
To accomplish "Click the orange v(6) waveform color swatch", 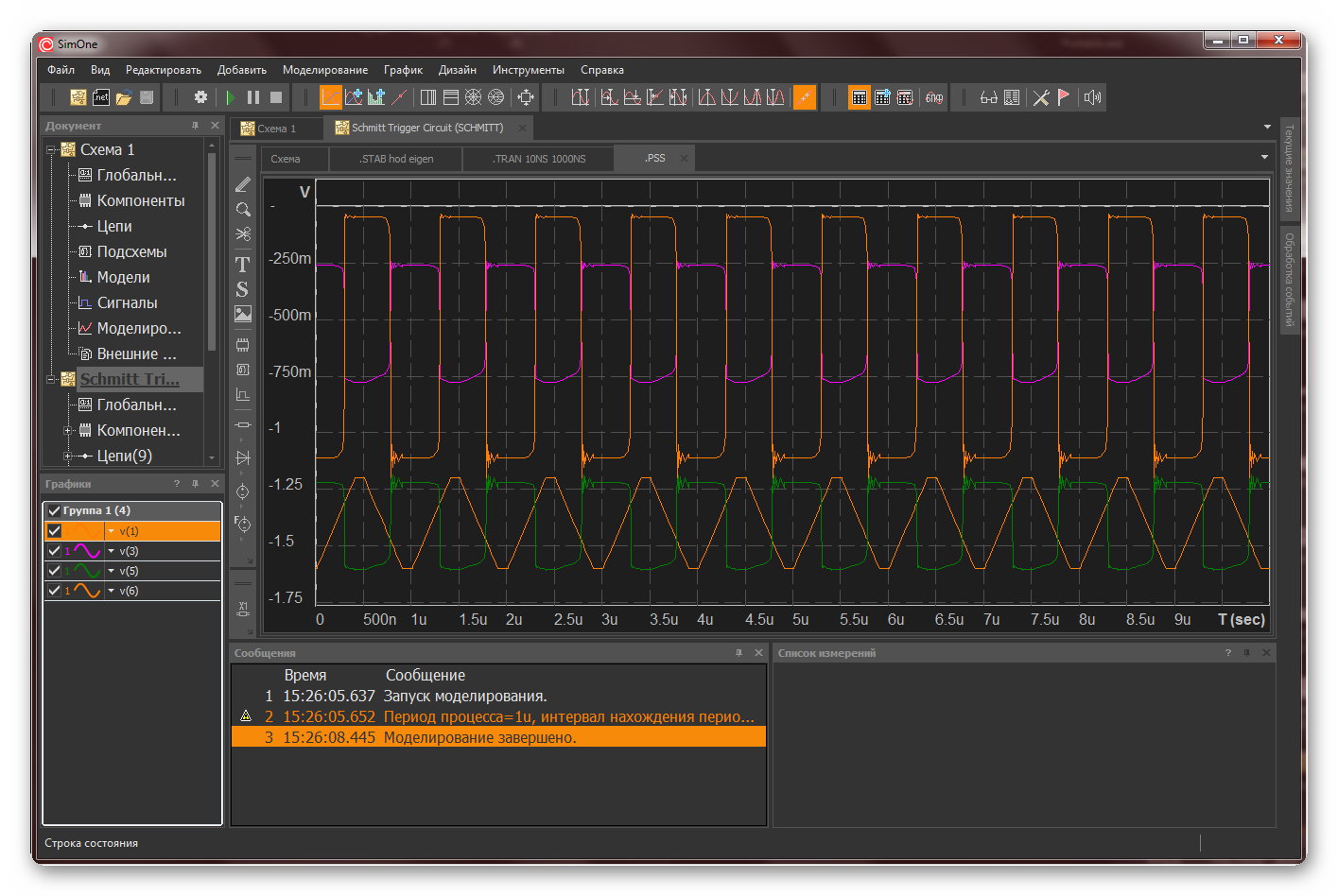I will 87,591.
